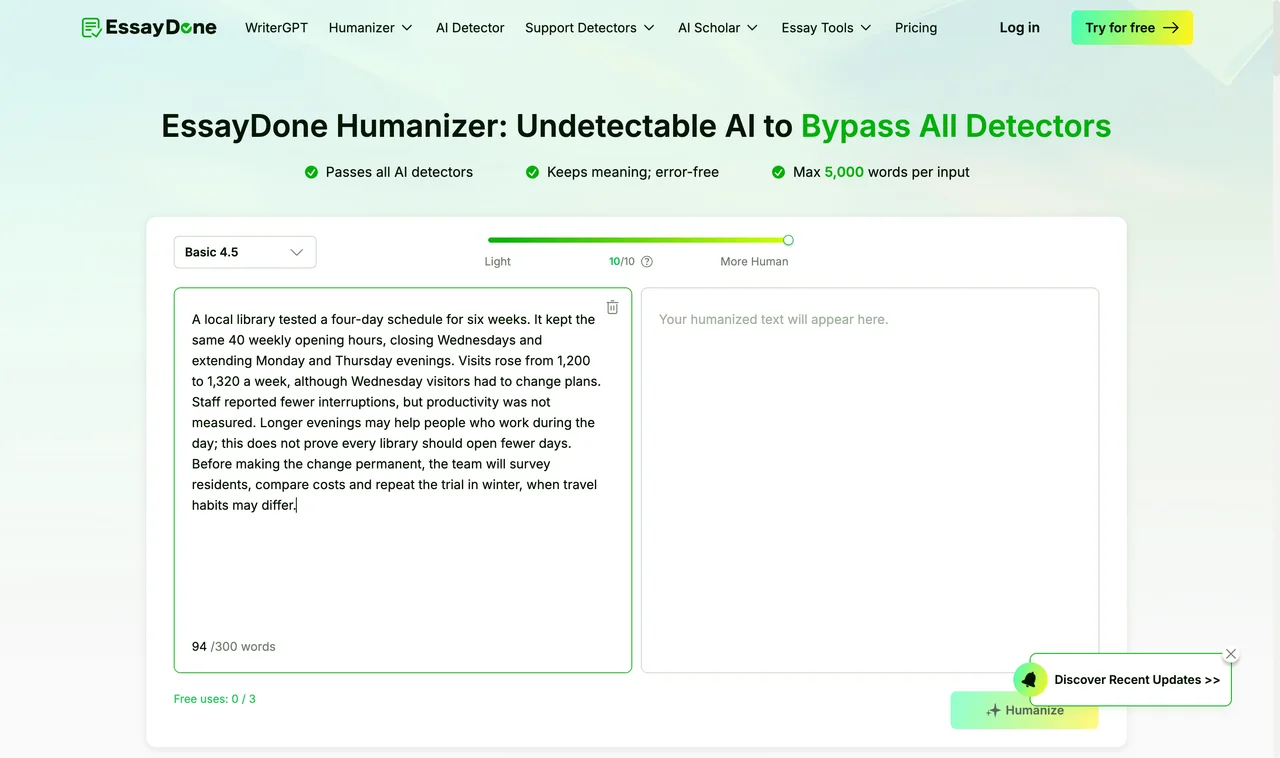Viewport: 1280px width, 758px height.
Task: Click the More Human slider label
Action: (754, 262)
